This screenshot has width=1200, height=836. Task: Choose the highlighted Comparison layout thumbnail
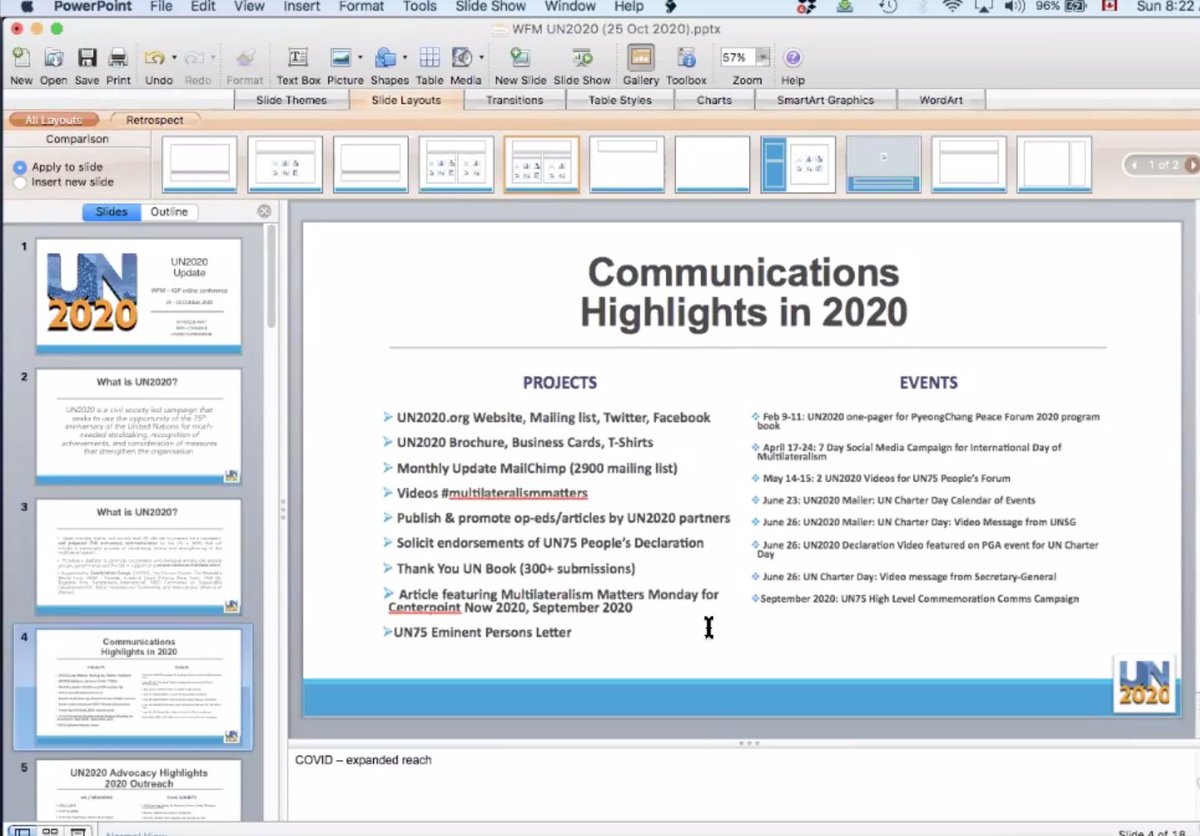click(x=541, y=164)
